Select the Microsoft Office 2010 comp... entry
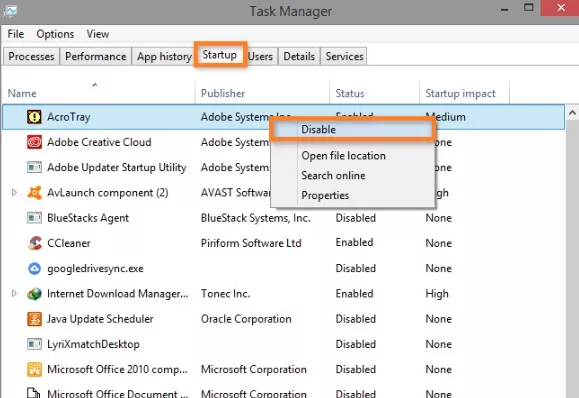 117,369
